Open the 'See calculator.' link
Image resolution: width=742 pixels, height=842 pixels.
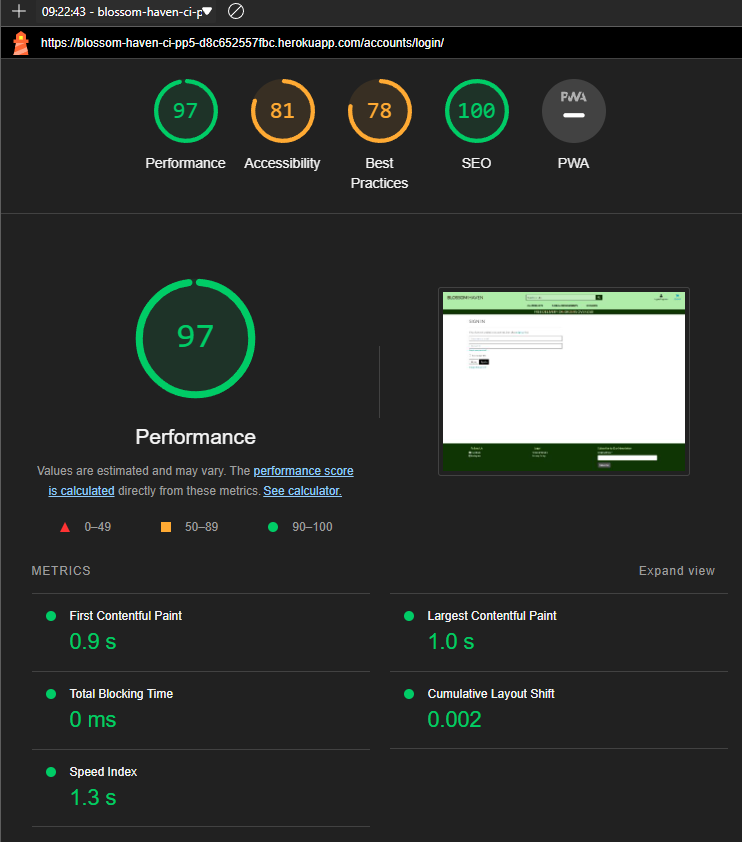[302, 491]
